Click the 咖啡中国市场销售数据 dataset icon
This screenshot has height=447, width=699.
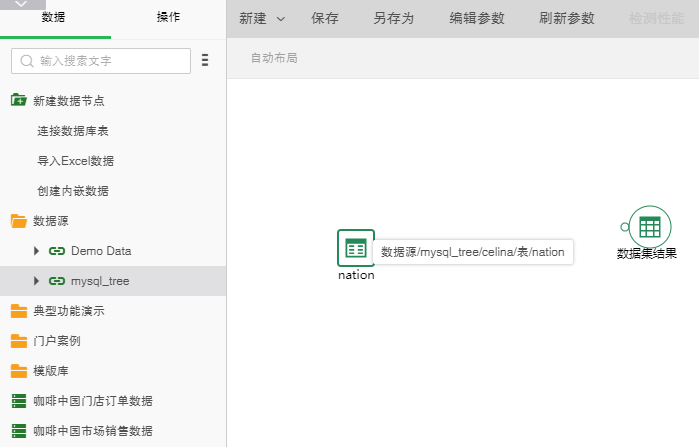point(19,431)
